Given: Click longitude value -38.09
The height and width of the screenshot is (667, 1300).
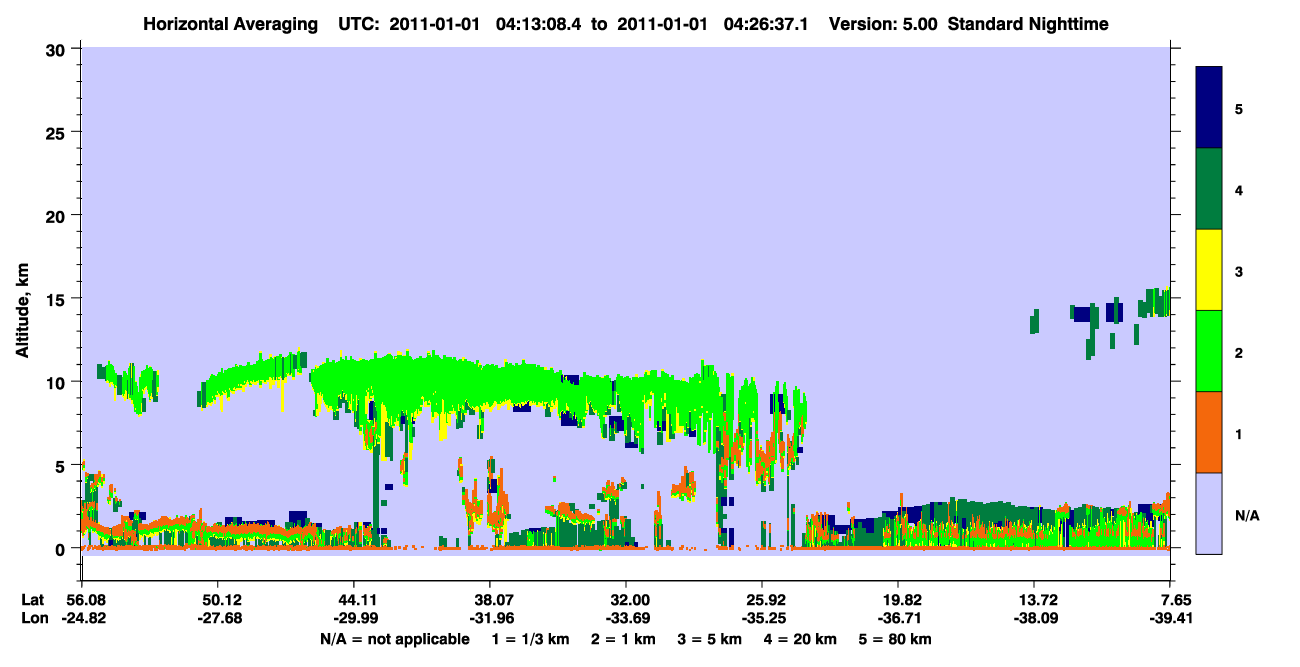Looking at the screenshot, I should [1034, 618].
